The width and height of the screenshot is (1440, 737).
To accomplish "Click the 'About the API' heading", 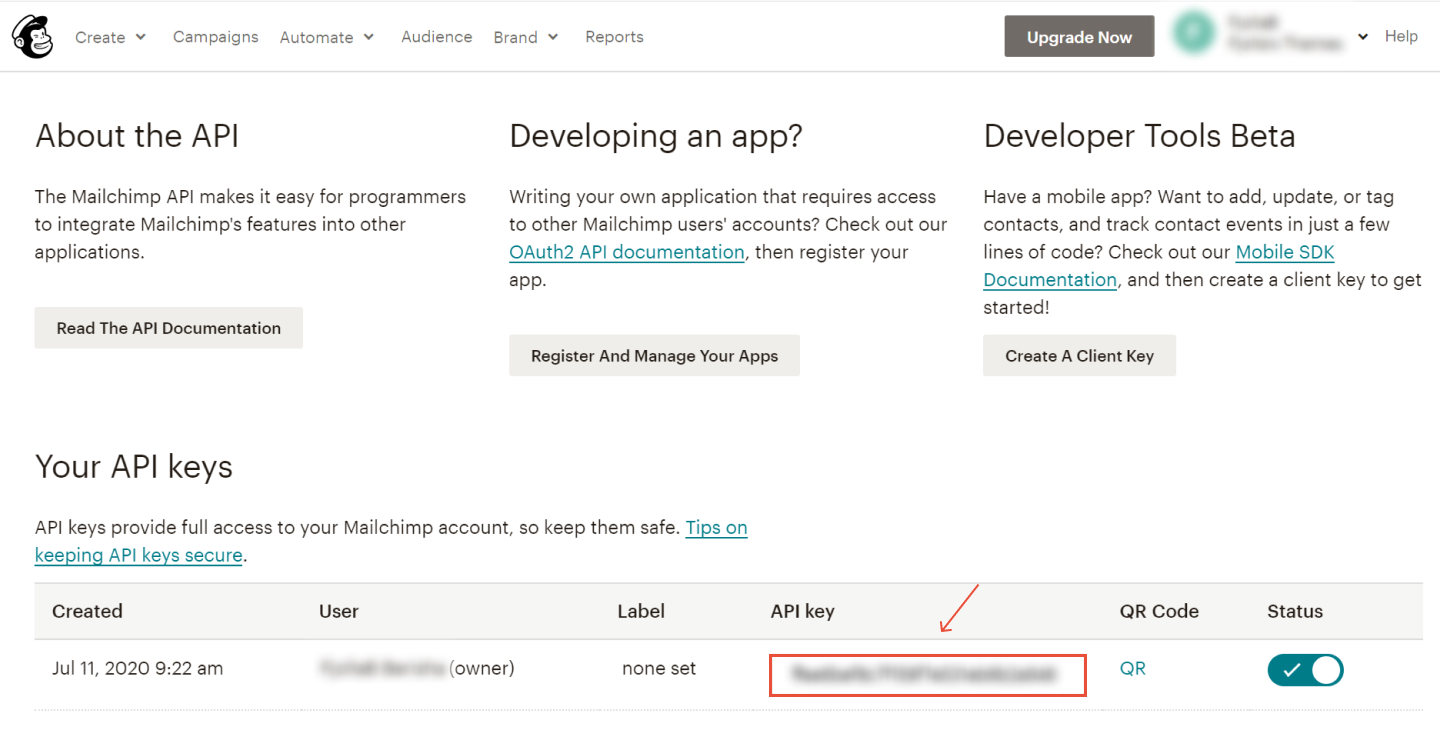I will (137, 136).
